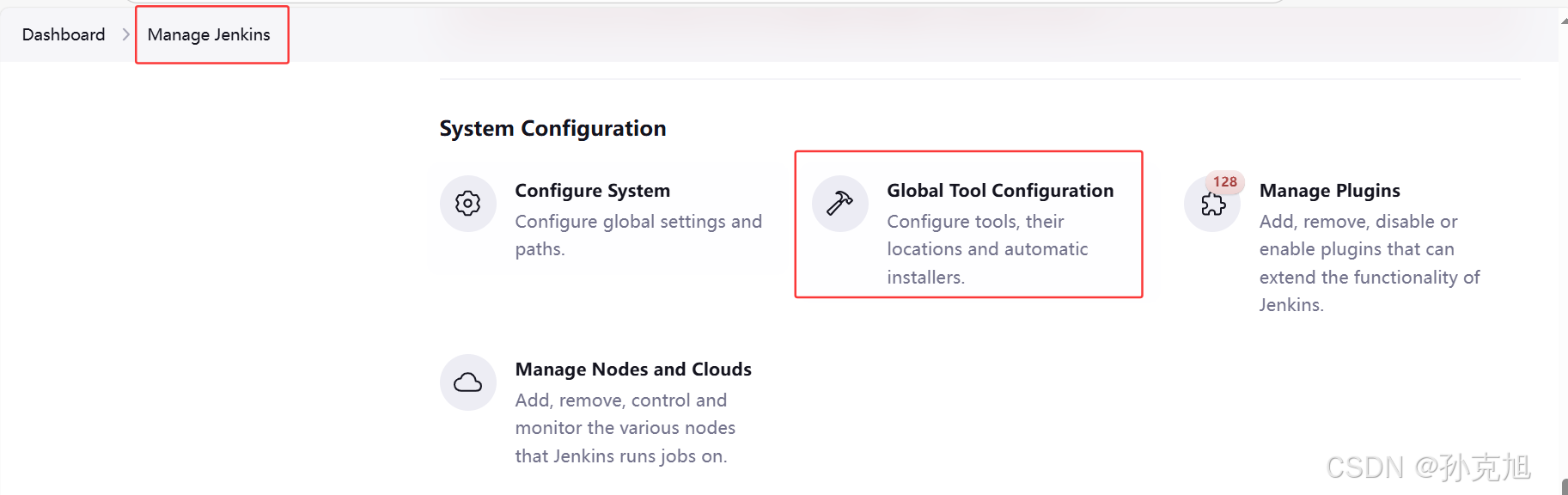The width and height of the screenshot is (1568, 495).
Task: Open Configure System gear icon
Action: coord(468,204)
